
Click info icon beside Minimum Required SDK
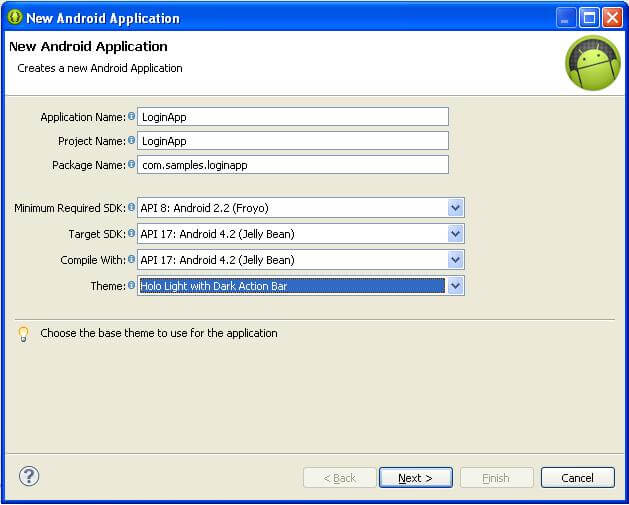[131, 207]
